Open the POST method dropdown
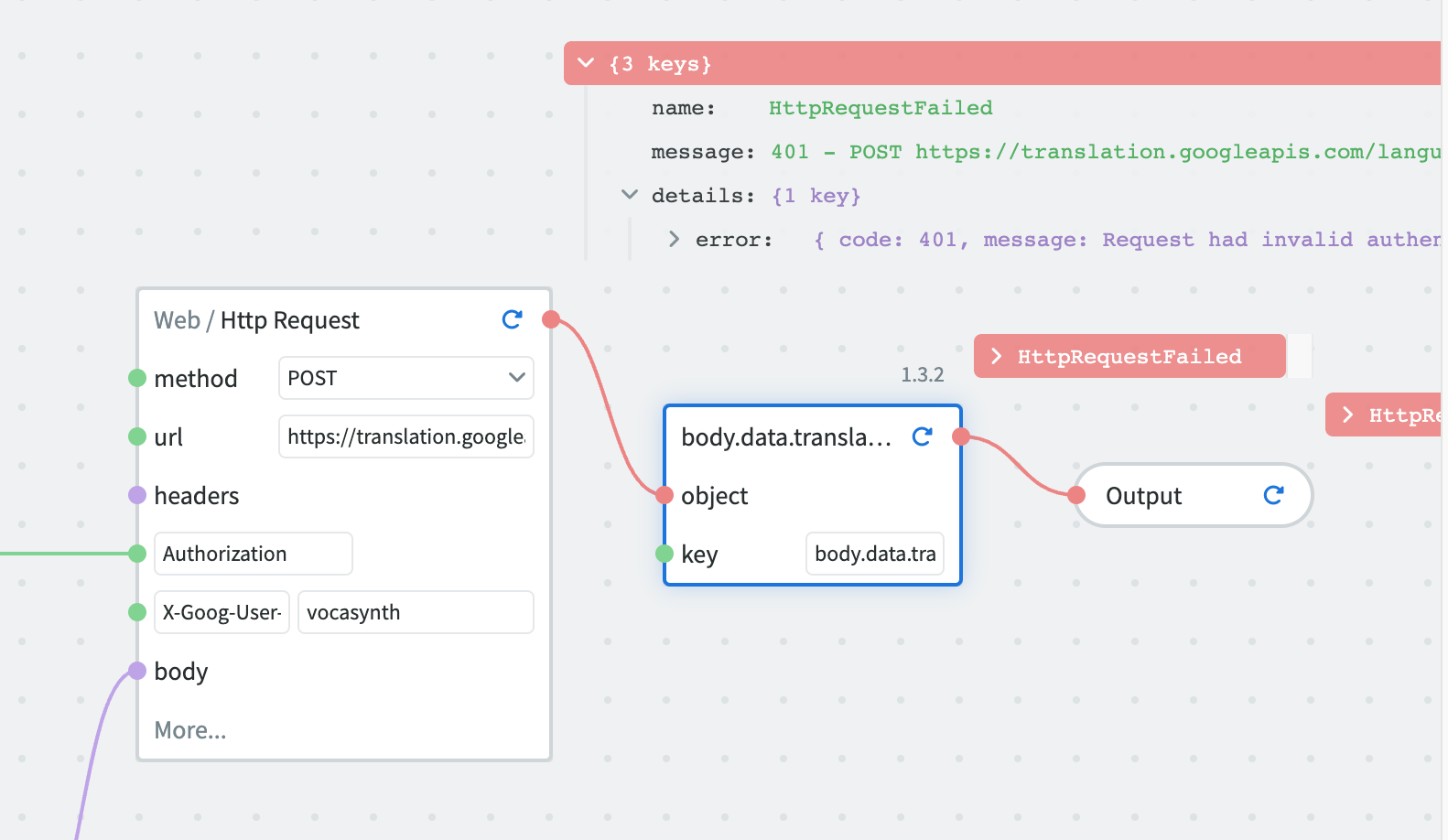Screen dimensions: 1448x840 (405, 378)
